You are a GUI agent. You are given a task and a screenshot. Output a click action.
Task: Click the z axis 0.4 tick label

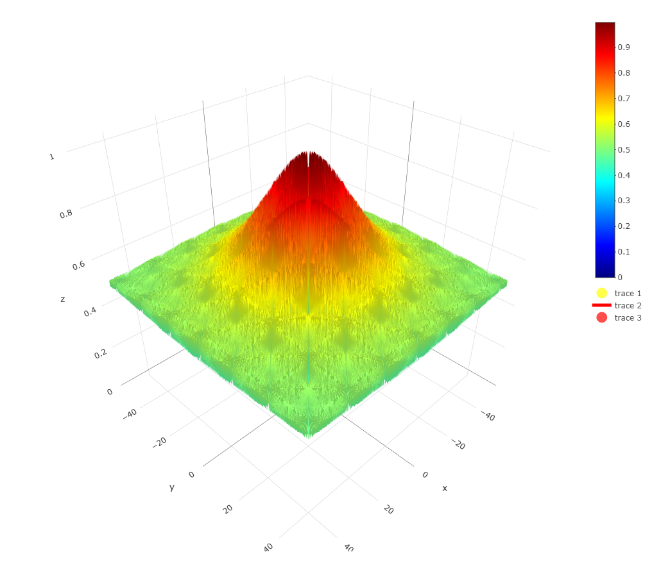pyautogui.click(x=90, y=311)
